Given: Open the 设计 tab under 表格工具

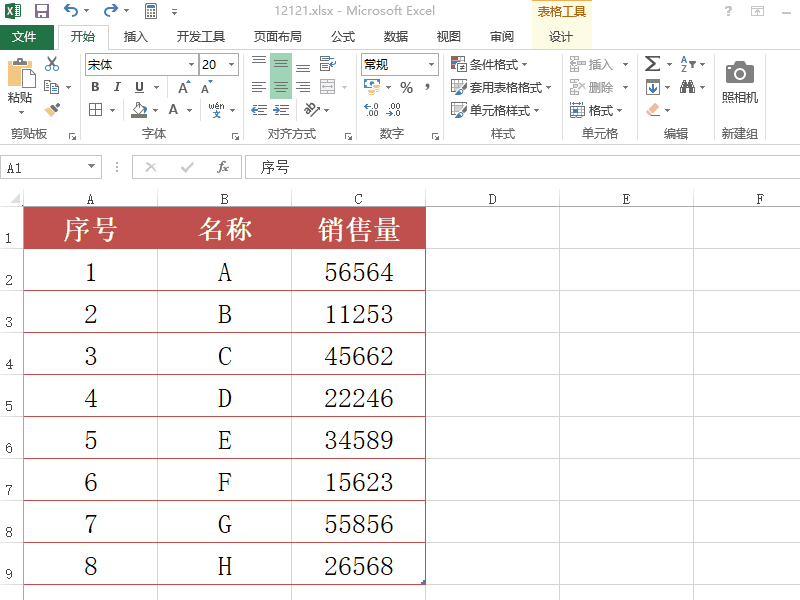Looking at the screenshot, I should (560, 31).
